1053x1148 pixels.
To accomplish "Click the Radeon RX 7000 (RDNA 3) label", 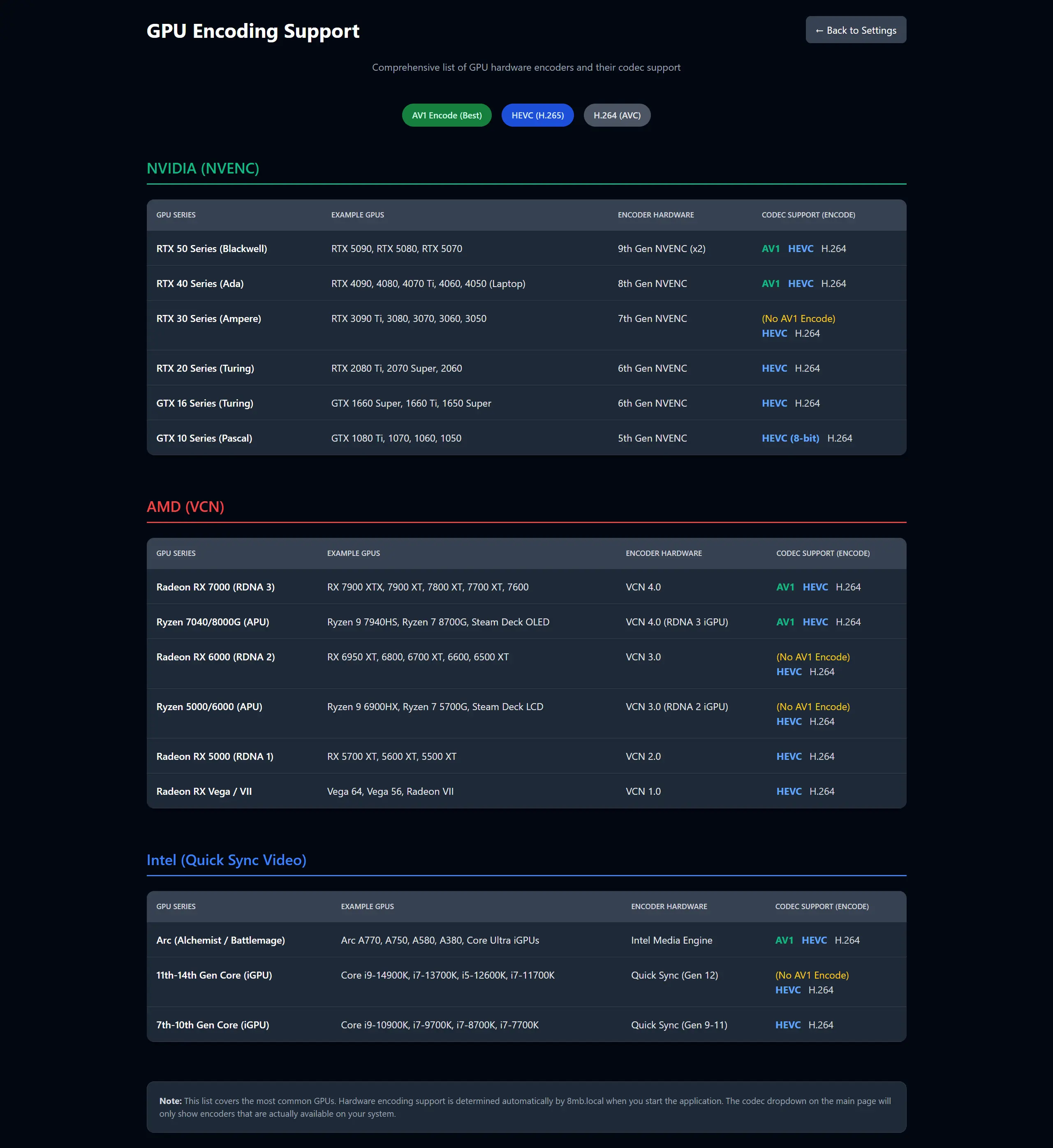I will (215, 587).
